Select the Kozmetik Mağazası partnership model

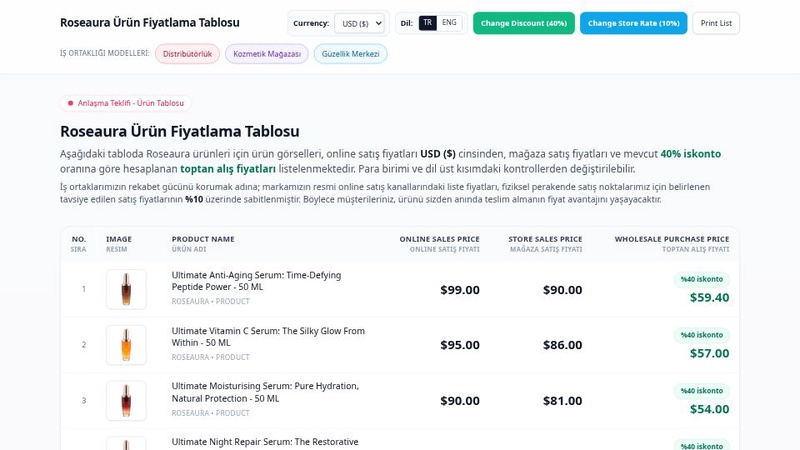(x=267, y=54)
